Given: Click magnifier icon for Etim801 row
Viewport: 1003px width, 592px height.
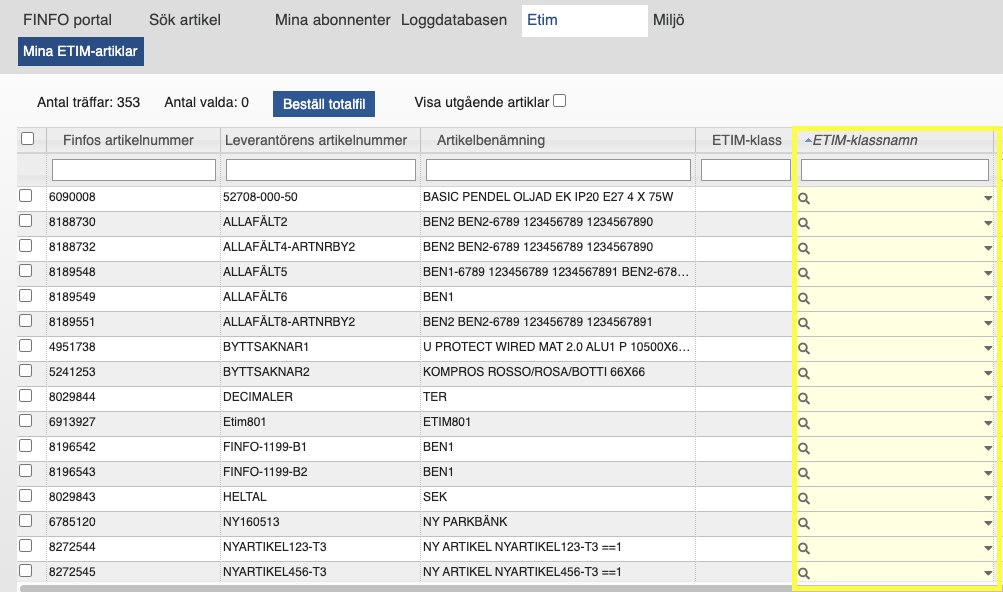Looking at the screenshot, I should coord(803,423).
